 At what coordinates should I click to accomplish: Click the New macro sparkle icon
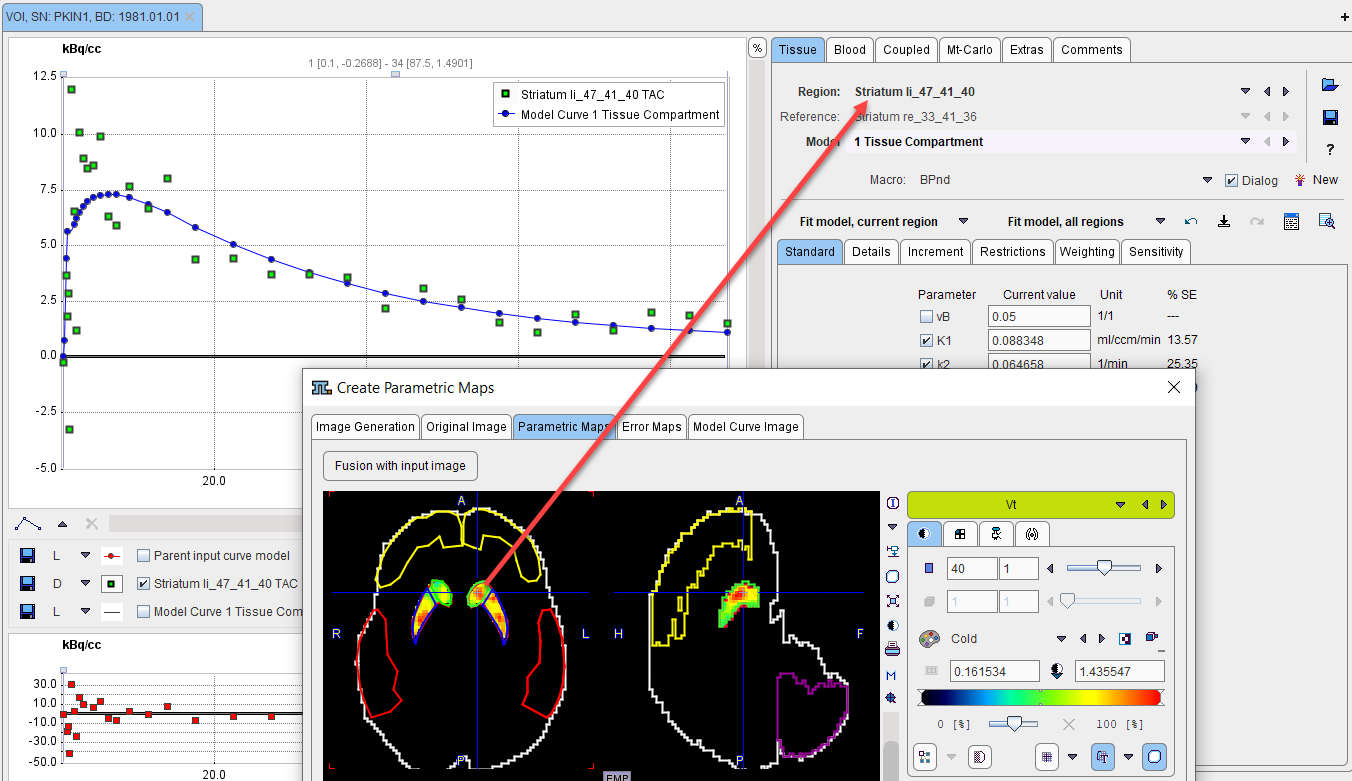pyautogui.click(x=1300, y=180)
